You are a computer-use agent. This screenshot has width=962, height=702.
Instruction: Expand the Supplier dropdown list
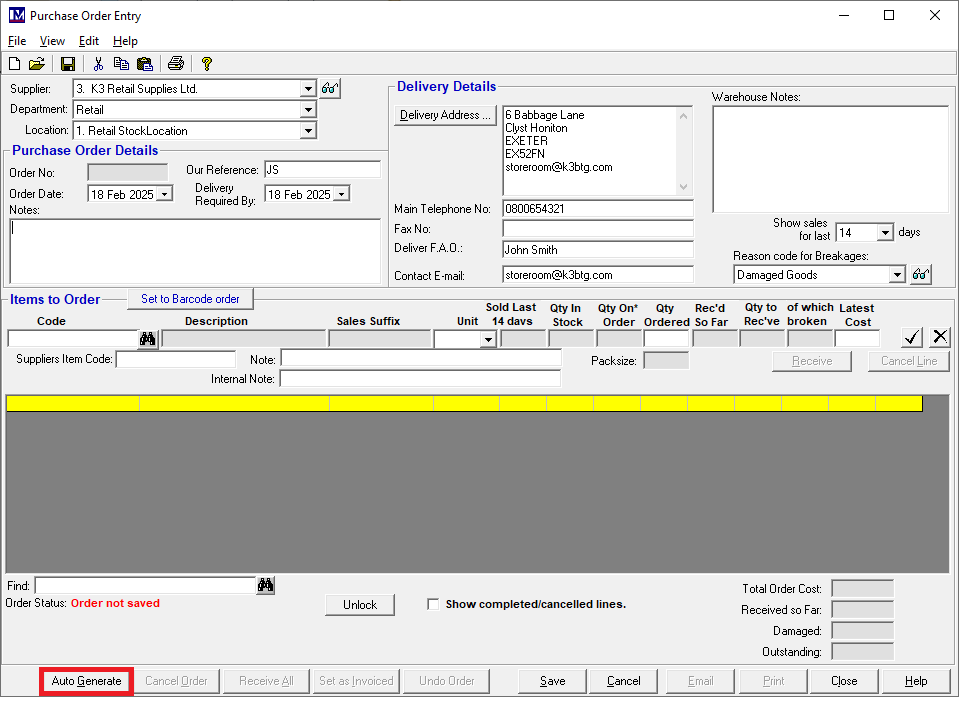click(x=308, y=89)
